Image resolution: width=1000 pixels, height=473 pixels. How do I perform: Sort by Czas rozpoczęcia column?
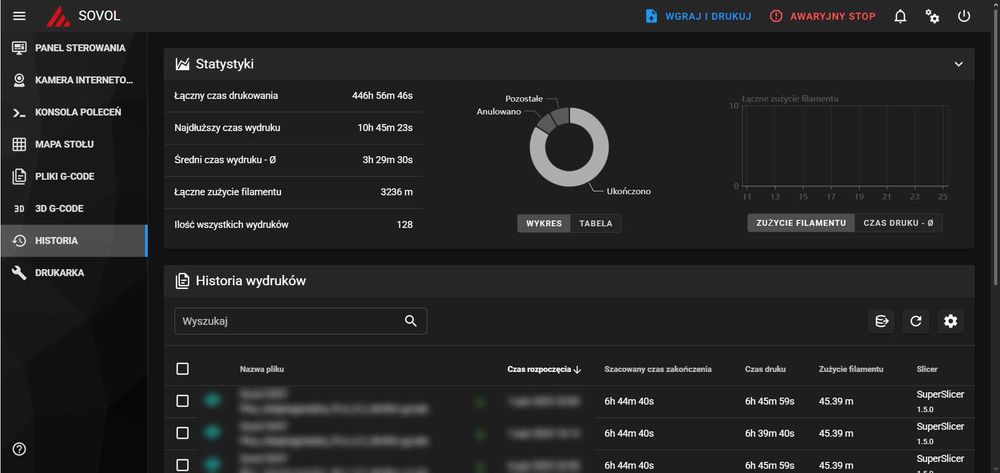(x=544, y=369)
